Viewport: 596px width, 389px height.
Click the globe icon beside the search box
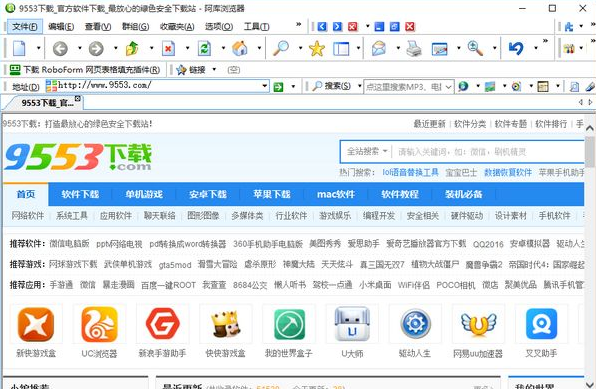coord(463,86)
